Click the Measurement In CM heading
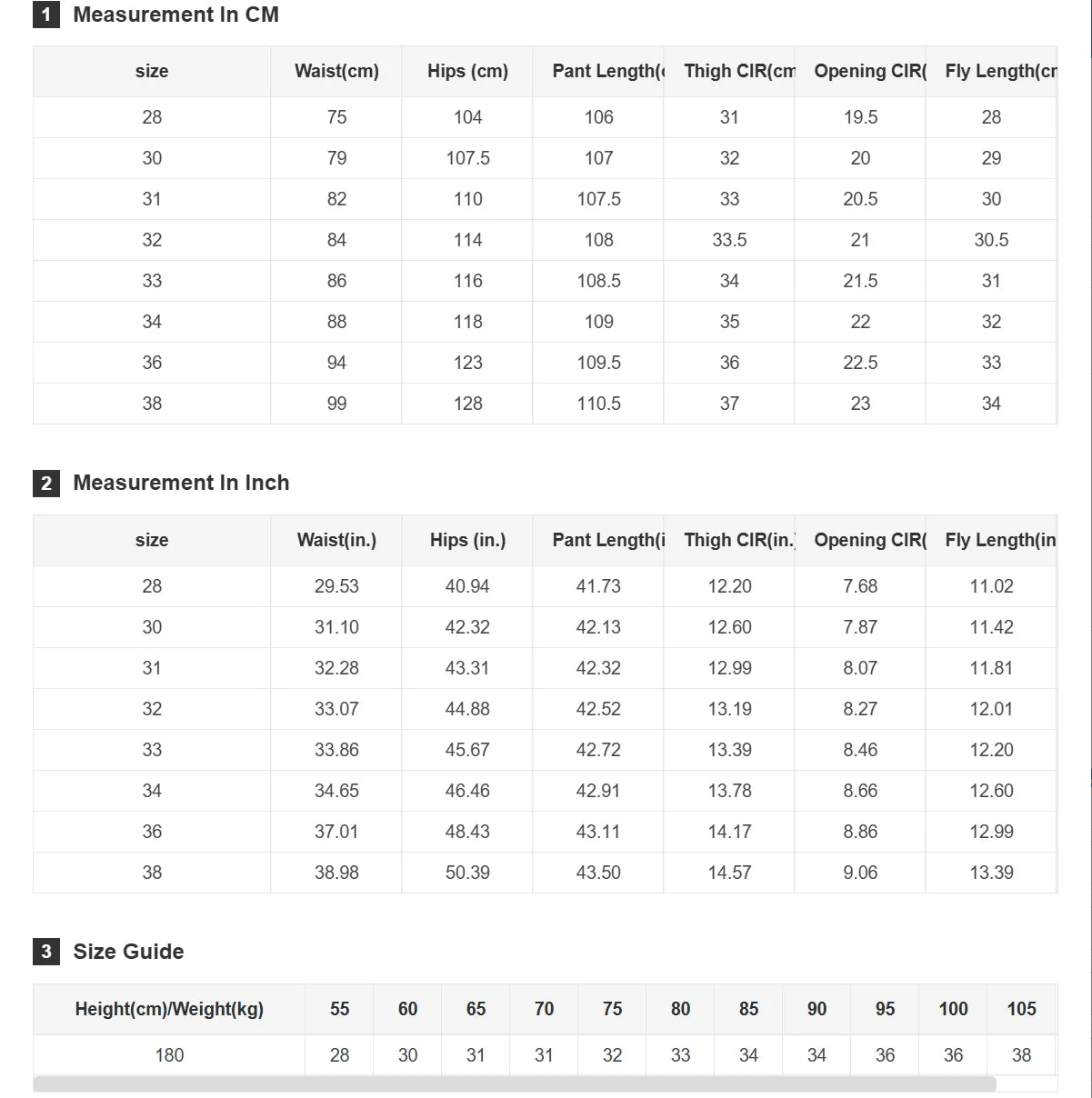Image resolution: width=1092 pixels, height=1098 pixels. point(175,15)
